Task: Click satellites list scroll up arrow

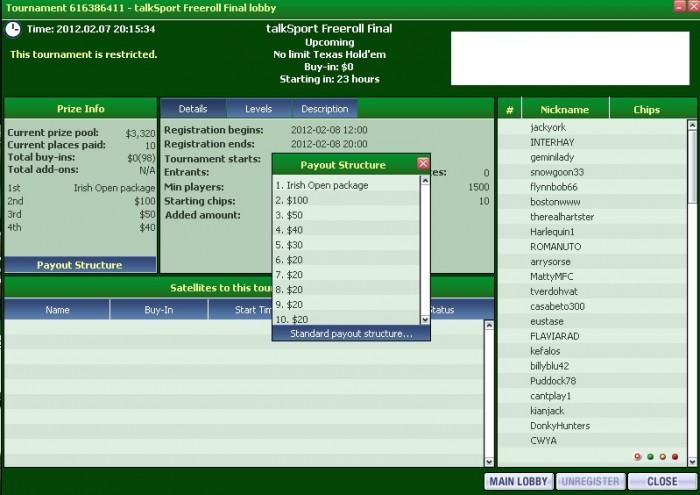Action: coord(489,325)
